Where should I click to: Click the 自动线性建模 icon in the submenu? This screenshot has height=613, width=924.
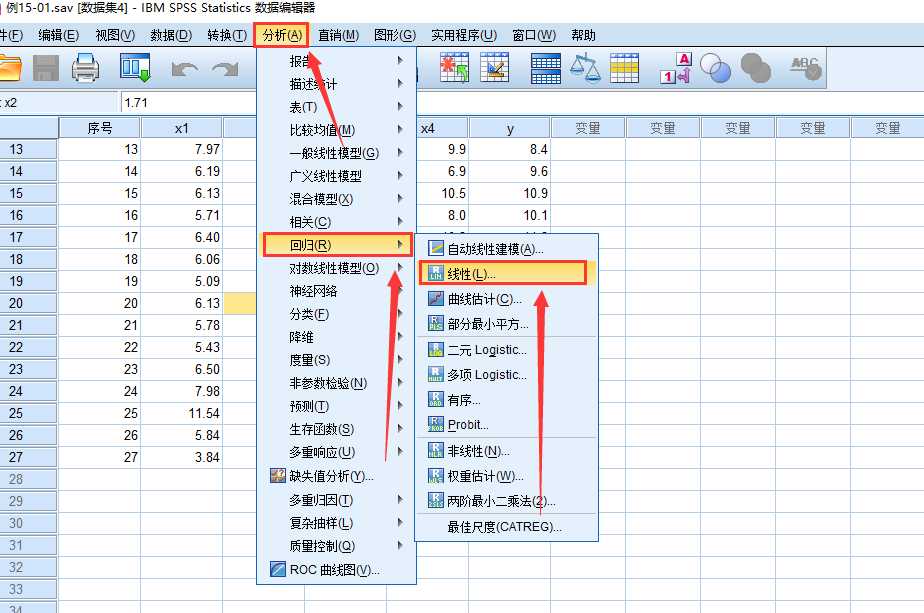point(435,249)
